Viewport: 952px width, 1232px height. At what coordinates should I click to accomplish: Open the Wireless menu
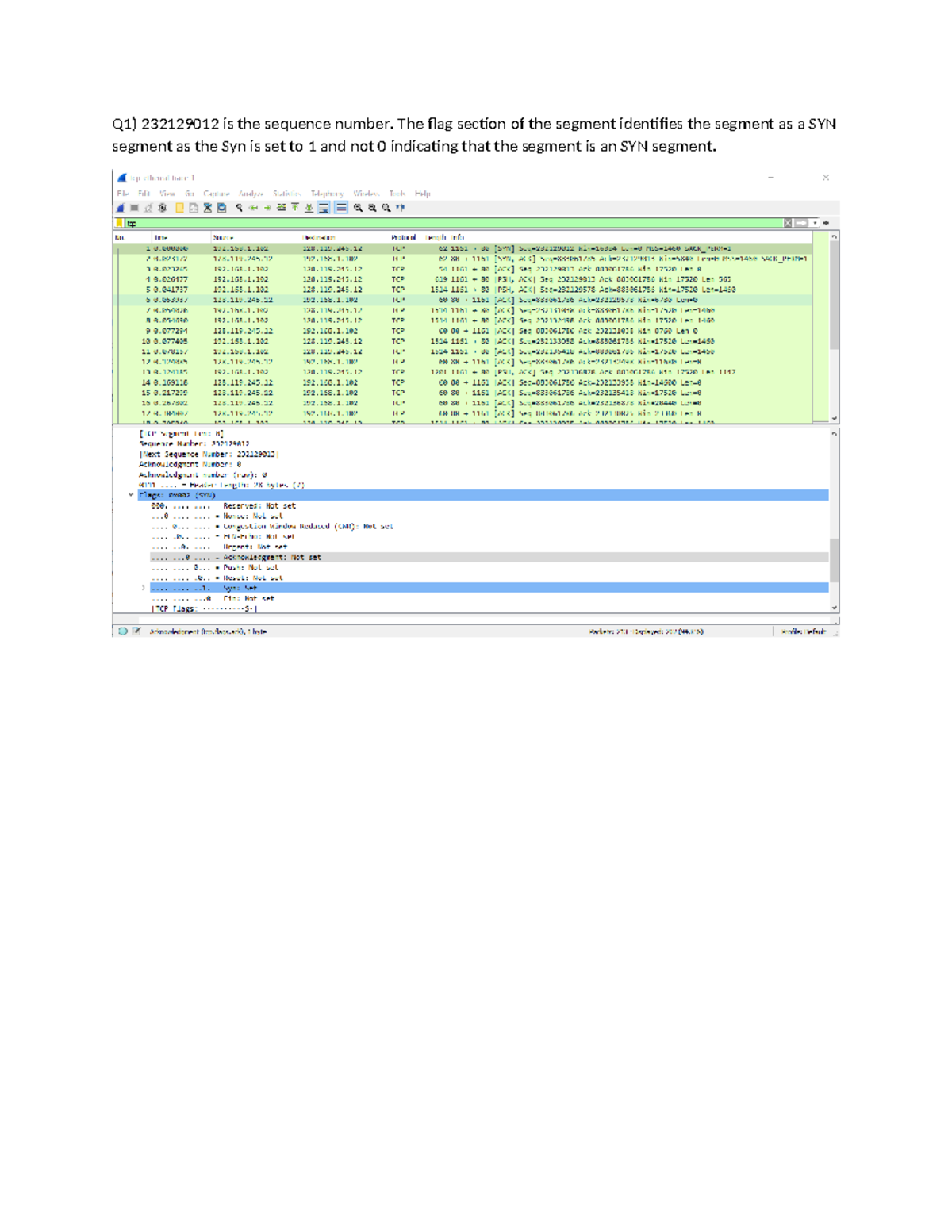click(366, 194)
